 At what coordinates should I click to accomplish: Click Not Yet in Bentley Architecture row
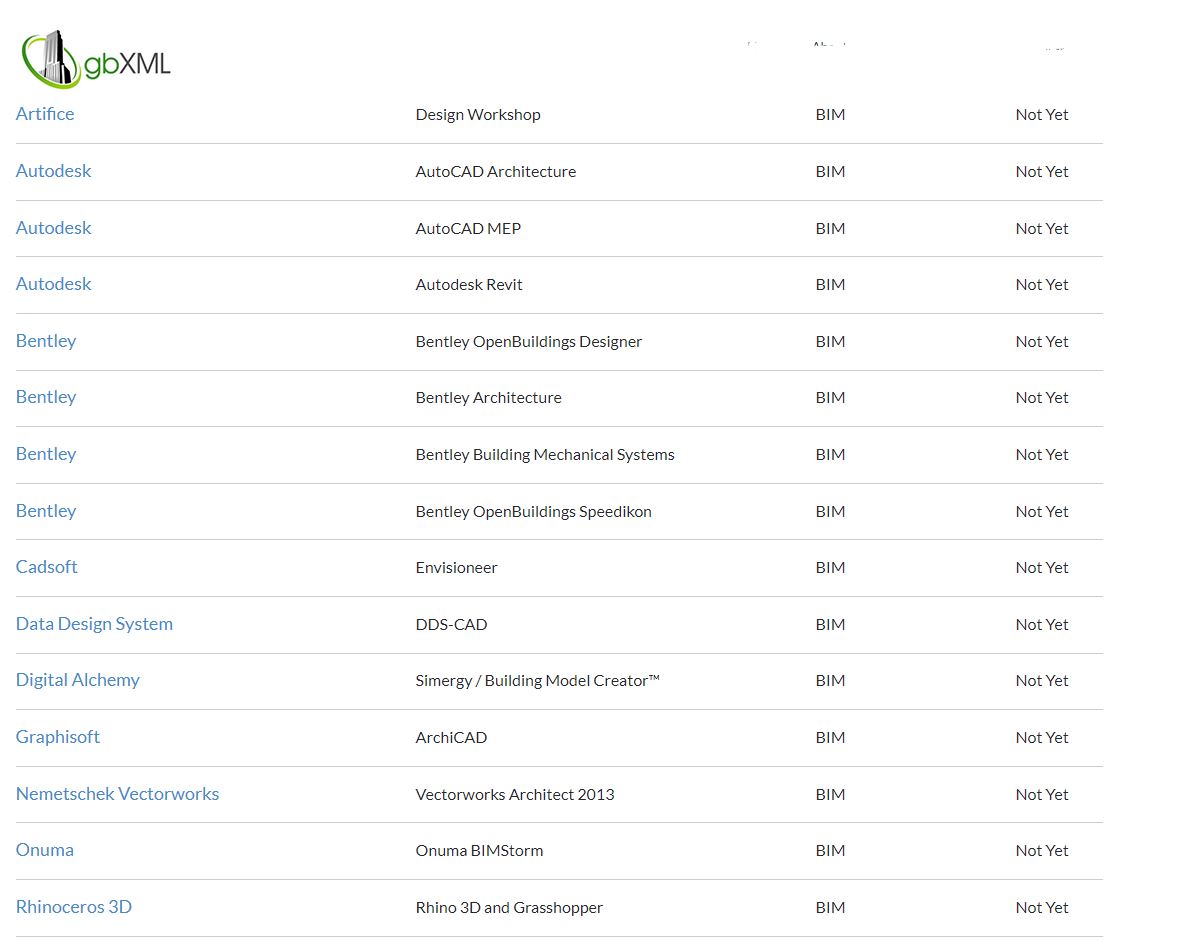[1042, 398]
